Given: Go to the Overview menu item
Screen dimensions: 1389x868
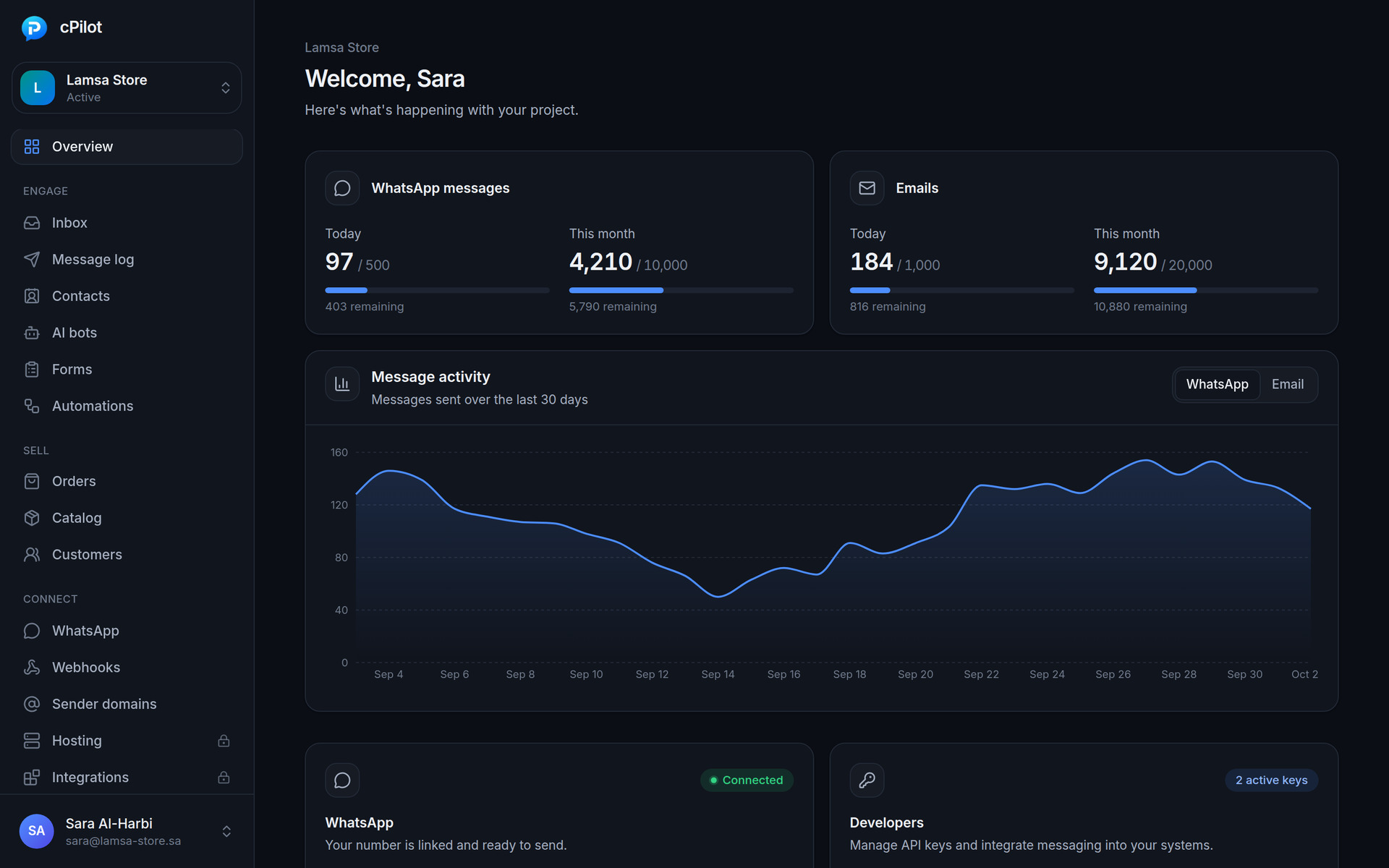Looking at the screenshot, I should pyautogui.click(x=127, y=147).
